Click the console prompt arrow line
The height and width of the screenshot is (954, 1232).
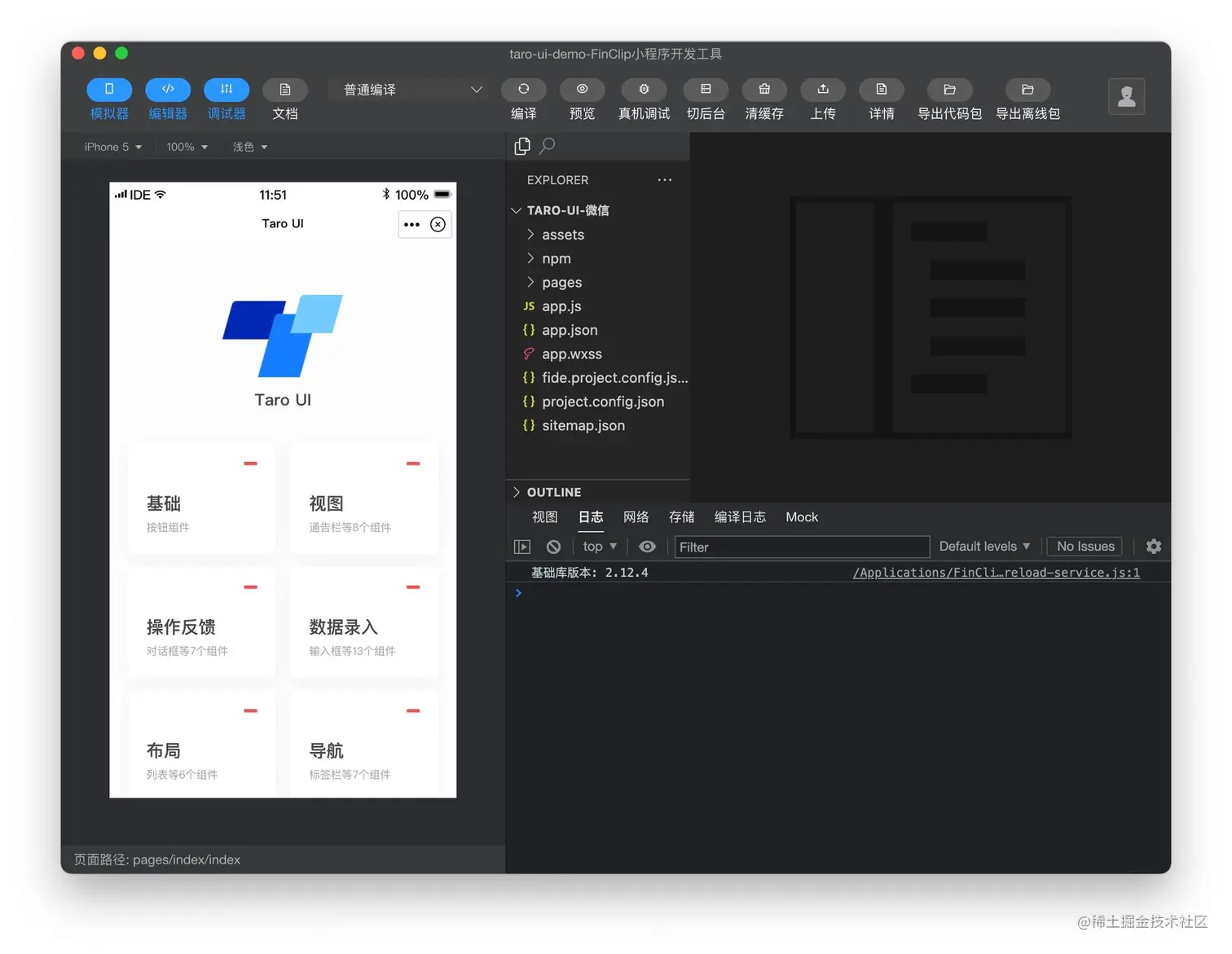pos(838,593)
